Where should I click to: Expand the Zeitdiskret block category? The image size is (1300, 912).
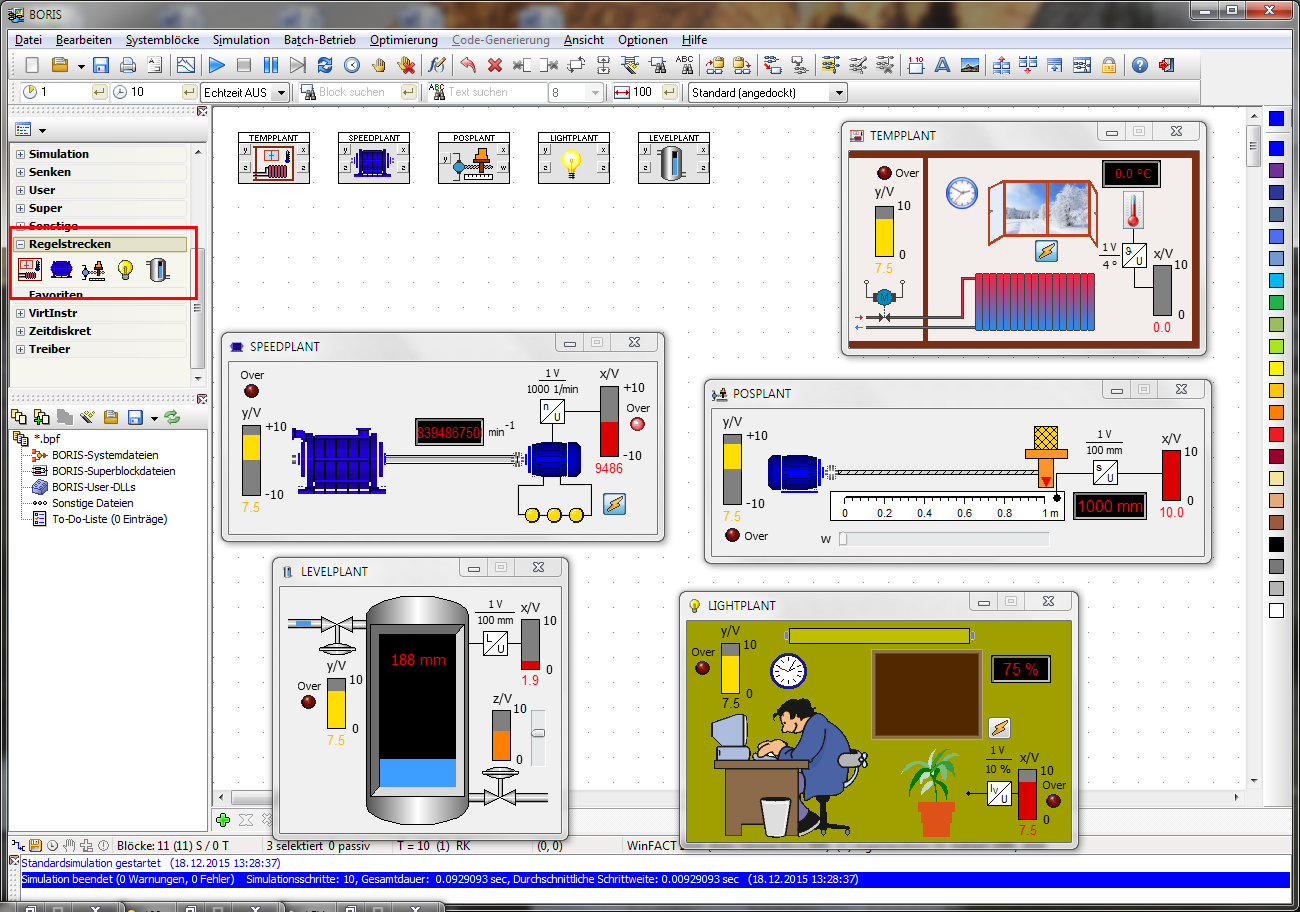click(21, 331)
